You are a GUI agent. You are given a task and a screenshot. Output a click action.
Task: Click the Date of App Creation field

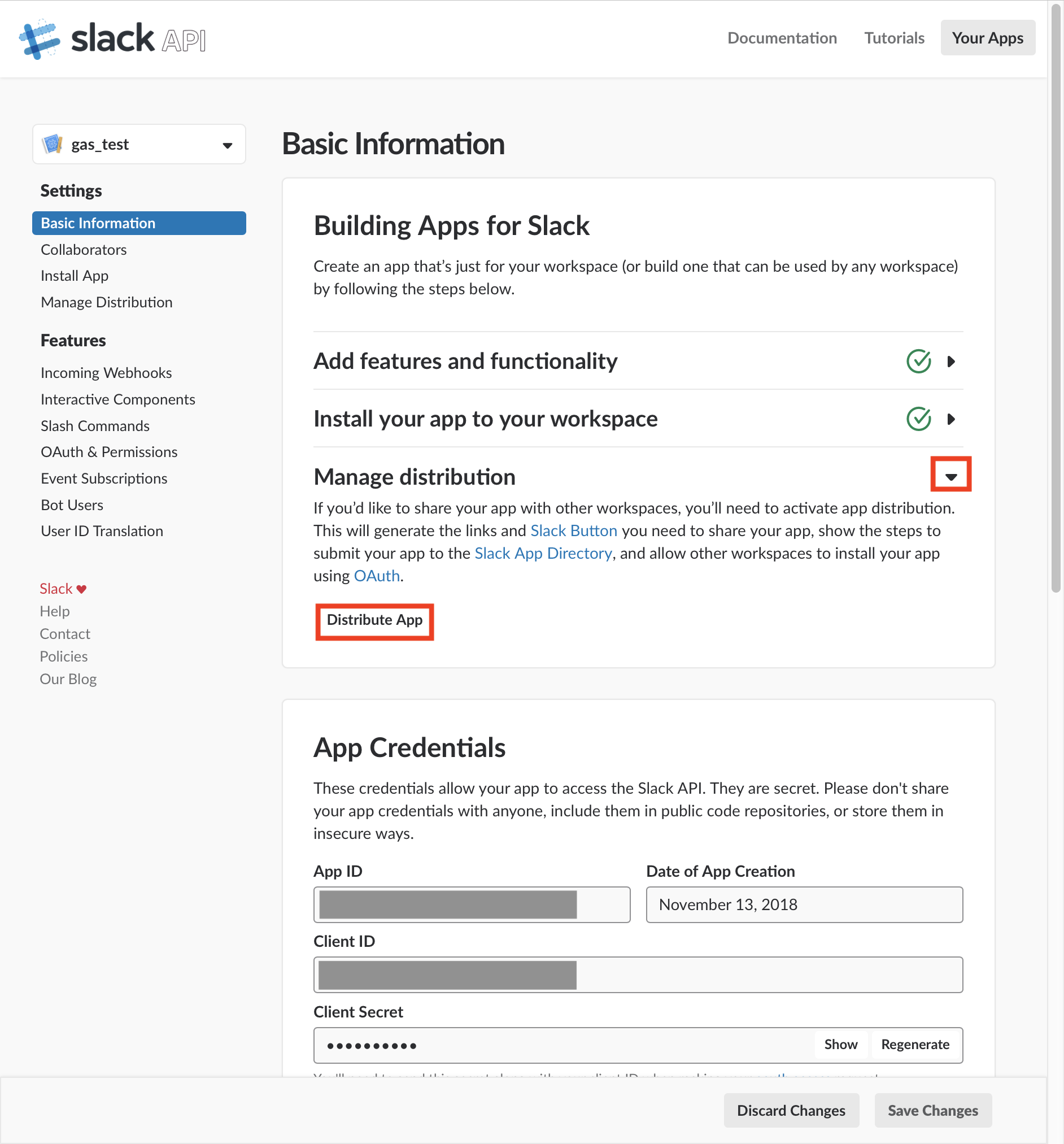click(804, 904)
